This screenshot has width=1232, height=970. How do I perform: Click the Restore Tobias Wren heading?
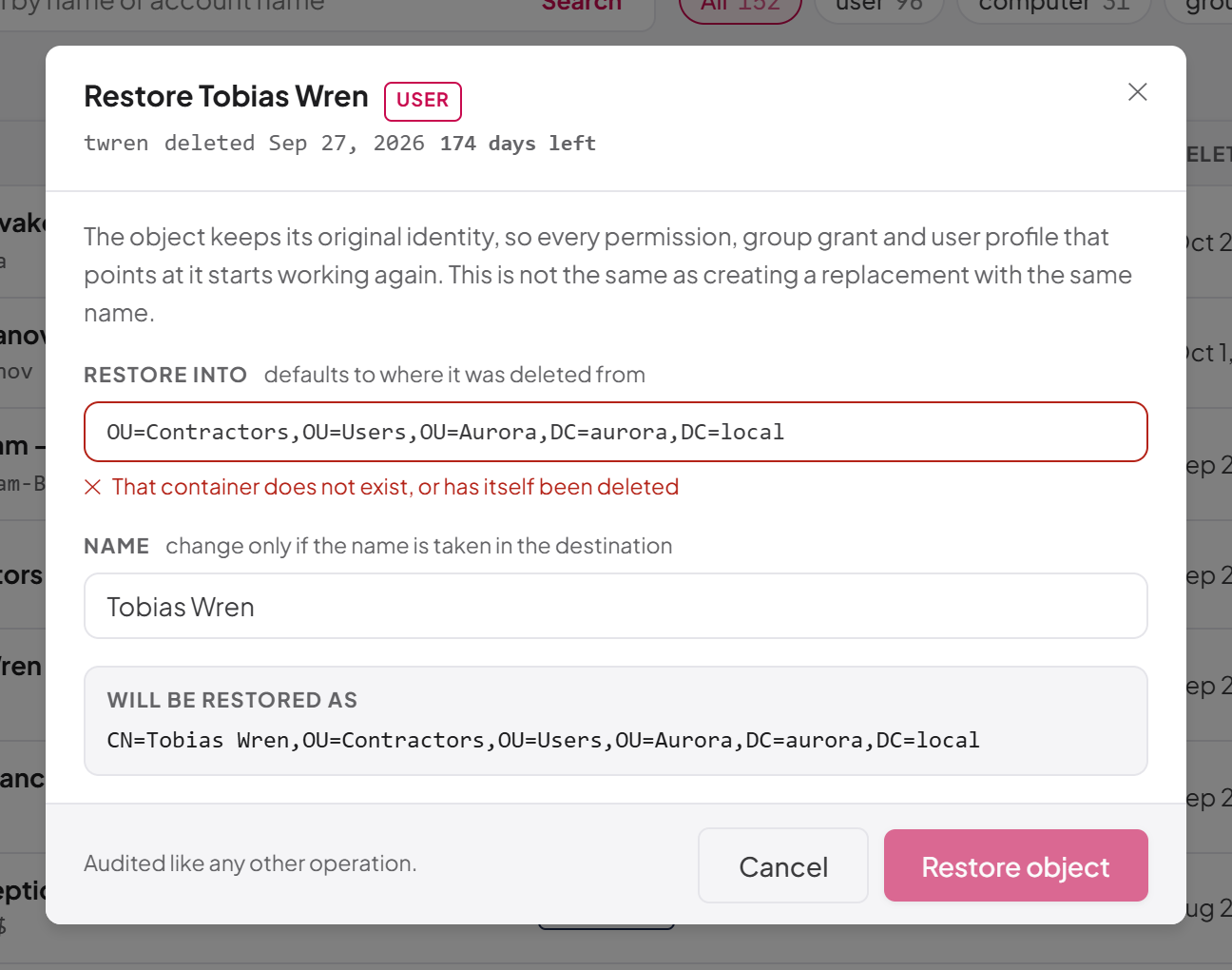(226, 96)
